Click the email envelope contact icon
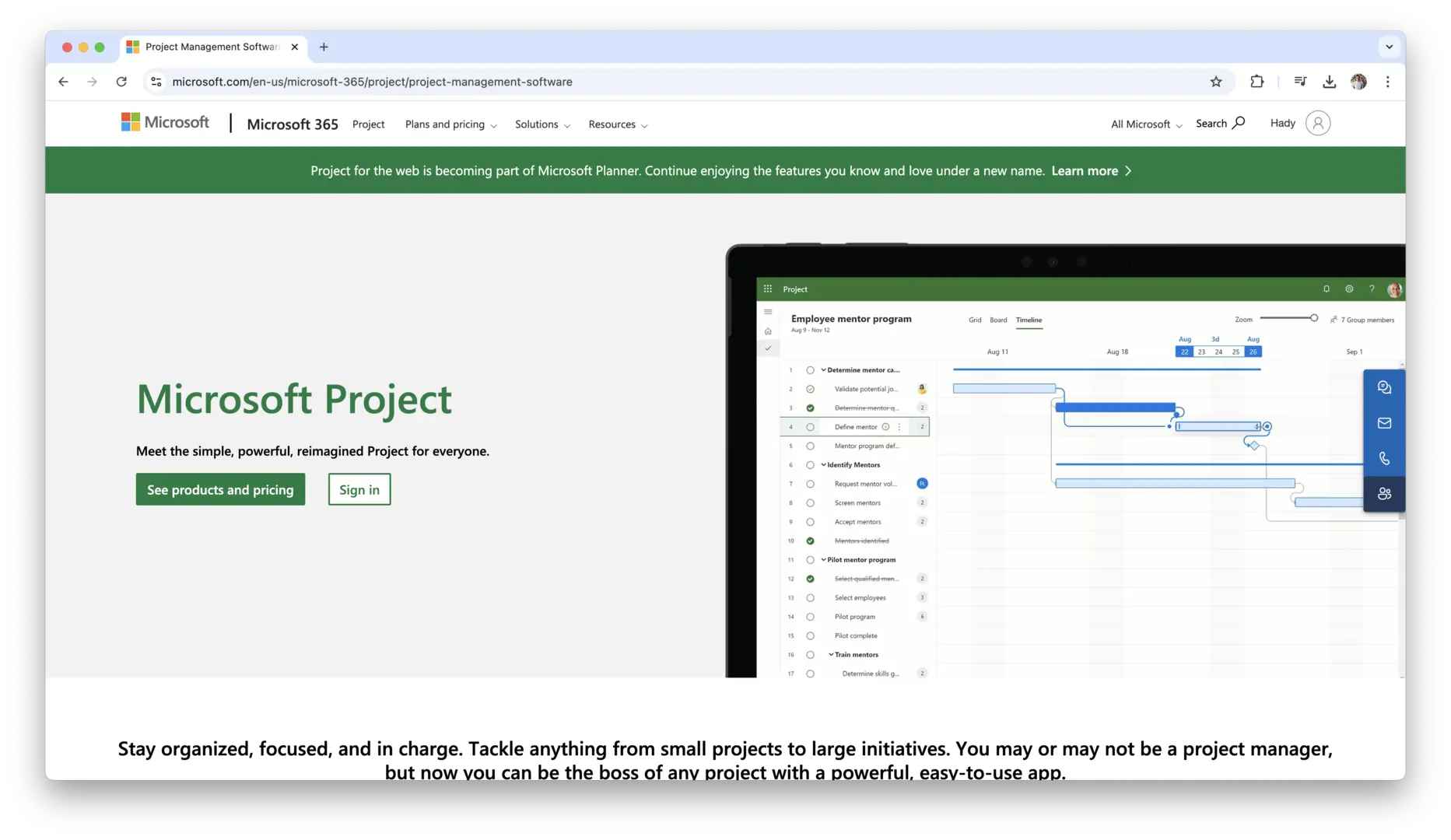This screenshot has height=840, width=1451. (x=1384, y=423)
